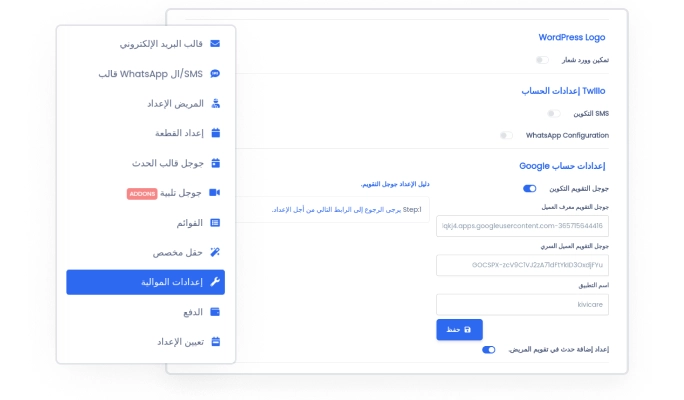Click the patient setup person icon
684x400 pixels.
click(x=215, y=103)
